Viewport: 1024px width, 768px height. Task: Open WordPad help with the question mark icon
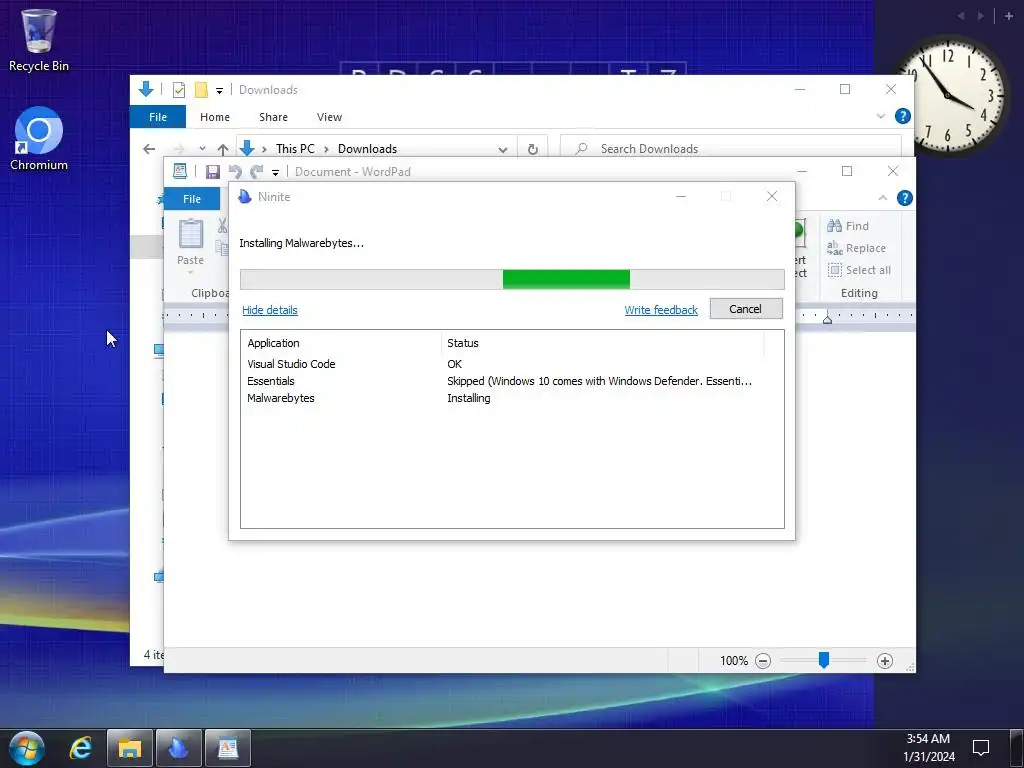click(x=904, y=198)
